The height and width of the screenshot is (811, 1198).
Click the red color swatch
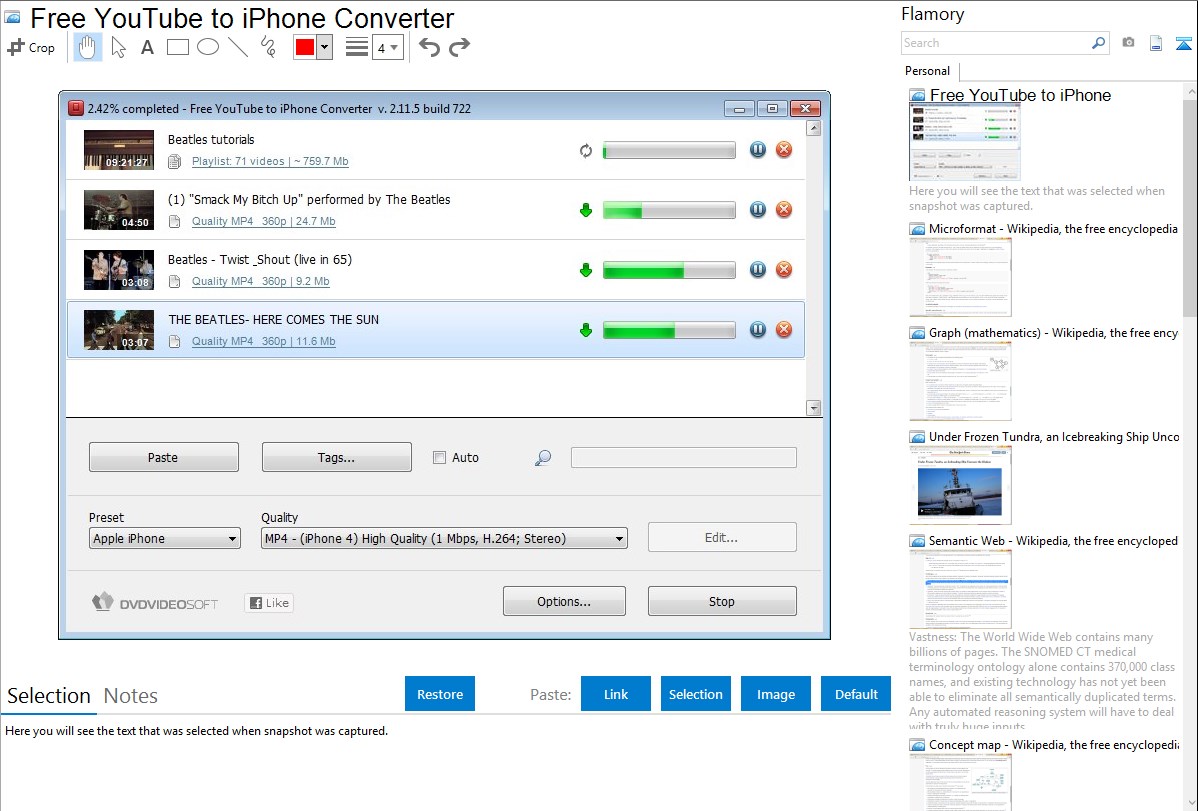click(305, 47)
